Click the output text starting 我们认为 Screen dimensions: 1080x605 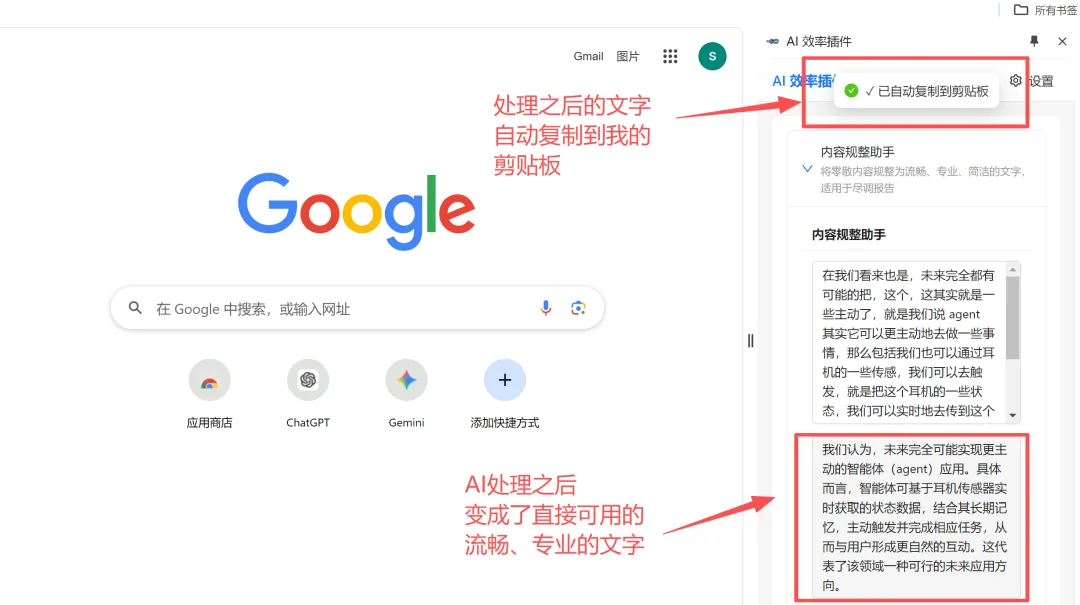(x=914, y=517)
